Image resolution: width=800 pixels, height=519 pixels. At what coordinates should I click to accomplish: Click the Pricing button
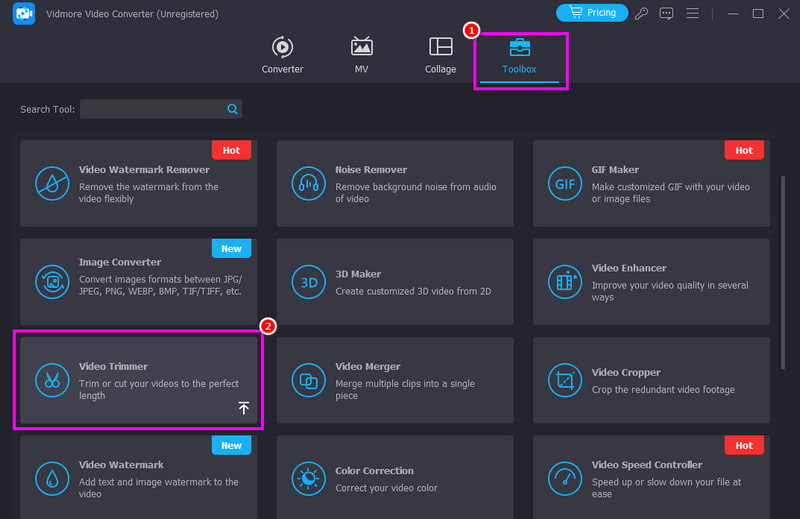click(x=592, y=13)
